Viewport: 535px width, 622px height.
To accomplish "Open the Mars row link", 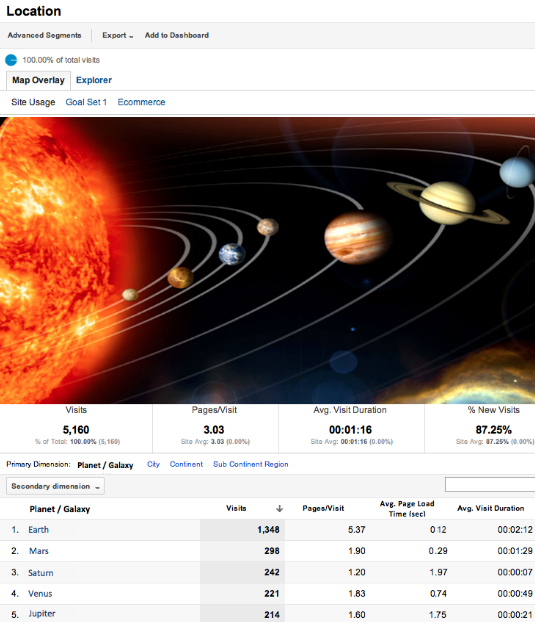I will point(39,551).
